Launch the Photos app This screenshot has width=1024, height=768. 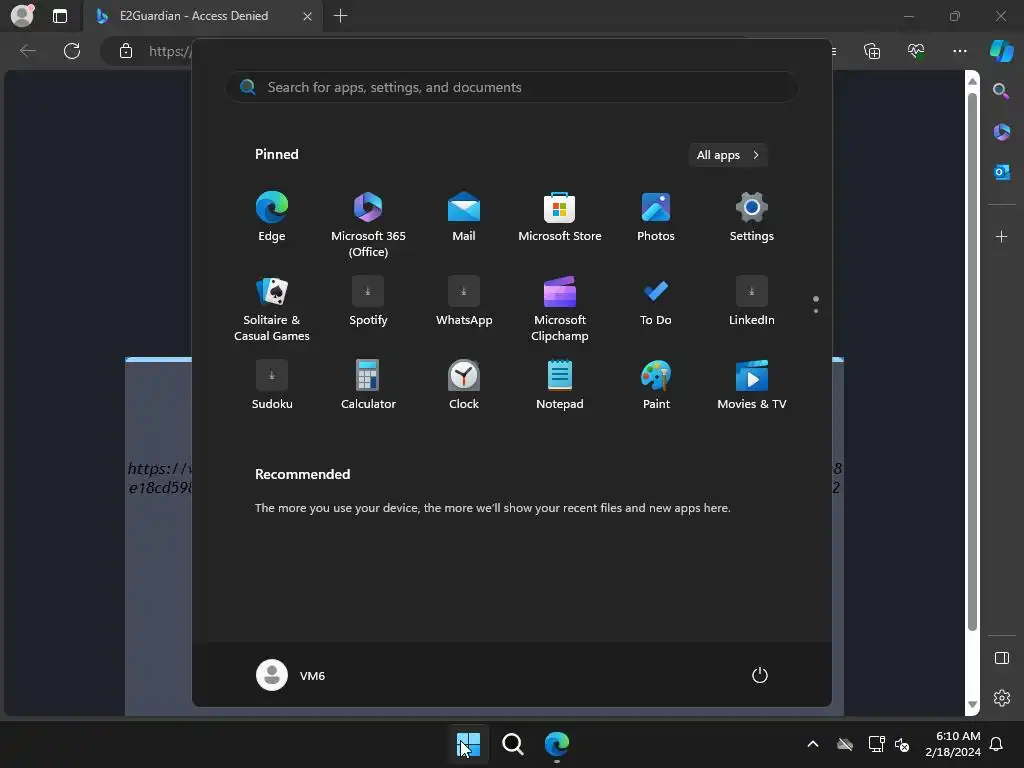pyautogui.click(x=656, y=217)
